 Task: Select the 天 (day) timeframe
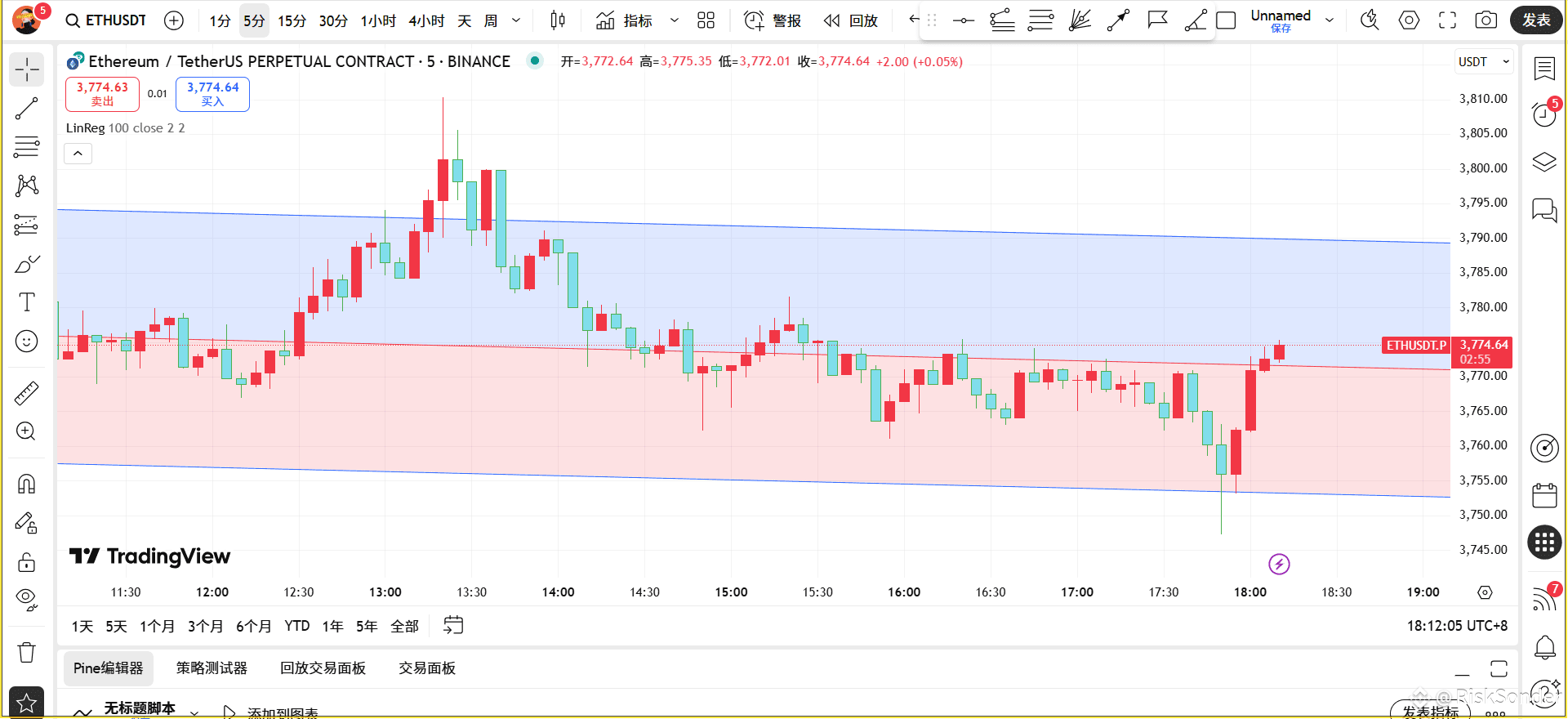[464, 20]
